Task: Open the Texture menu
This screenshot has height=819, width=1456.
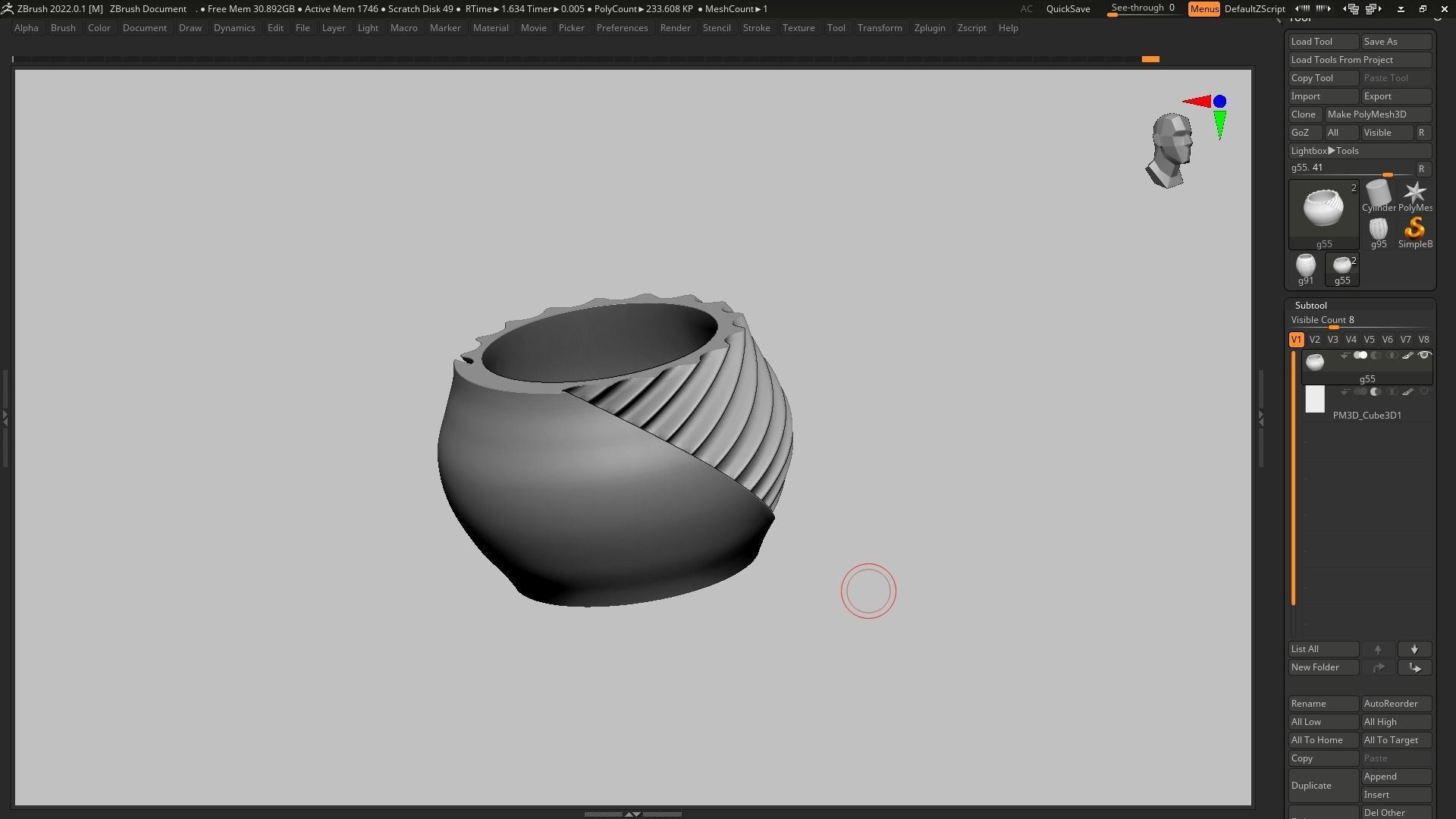Action: [799, 28]
